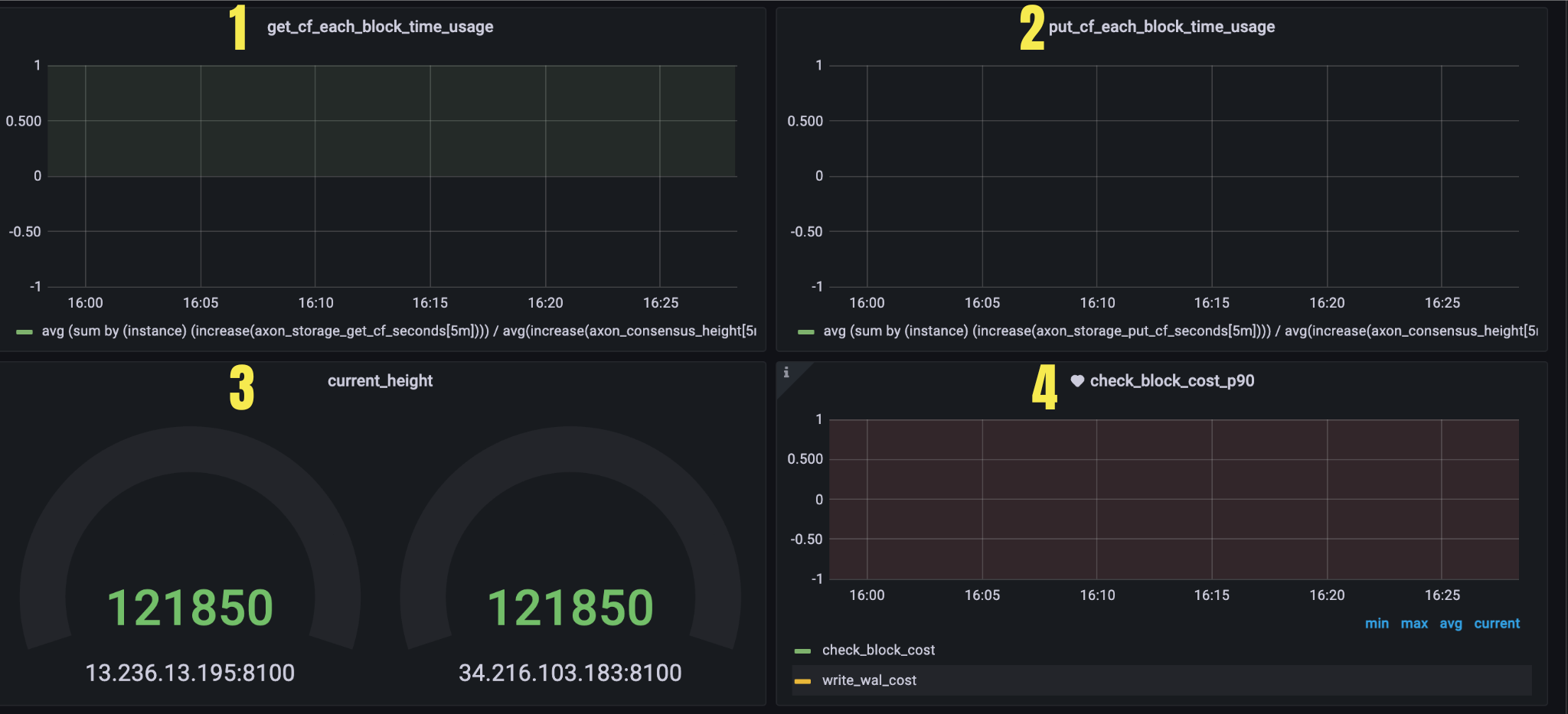
Task: Open get_cf_each_block_time_usage panel title menu
Action: pos(380,27)
